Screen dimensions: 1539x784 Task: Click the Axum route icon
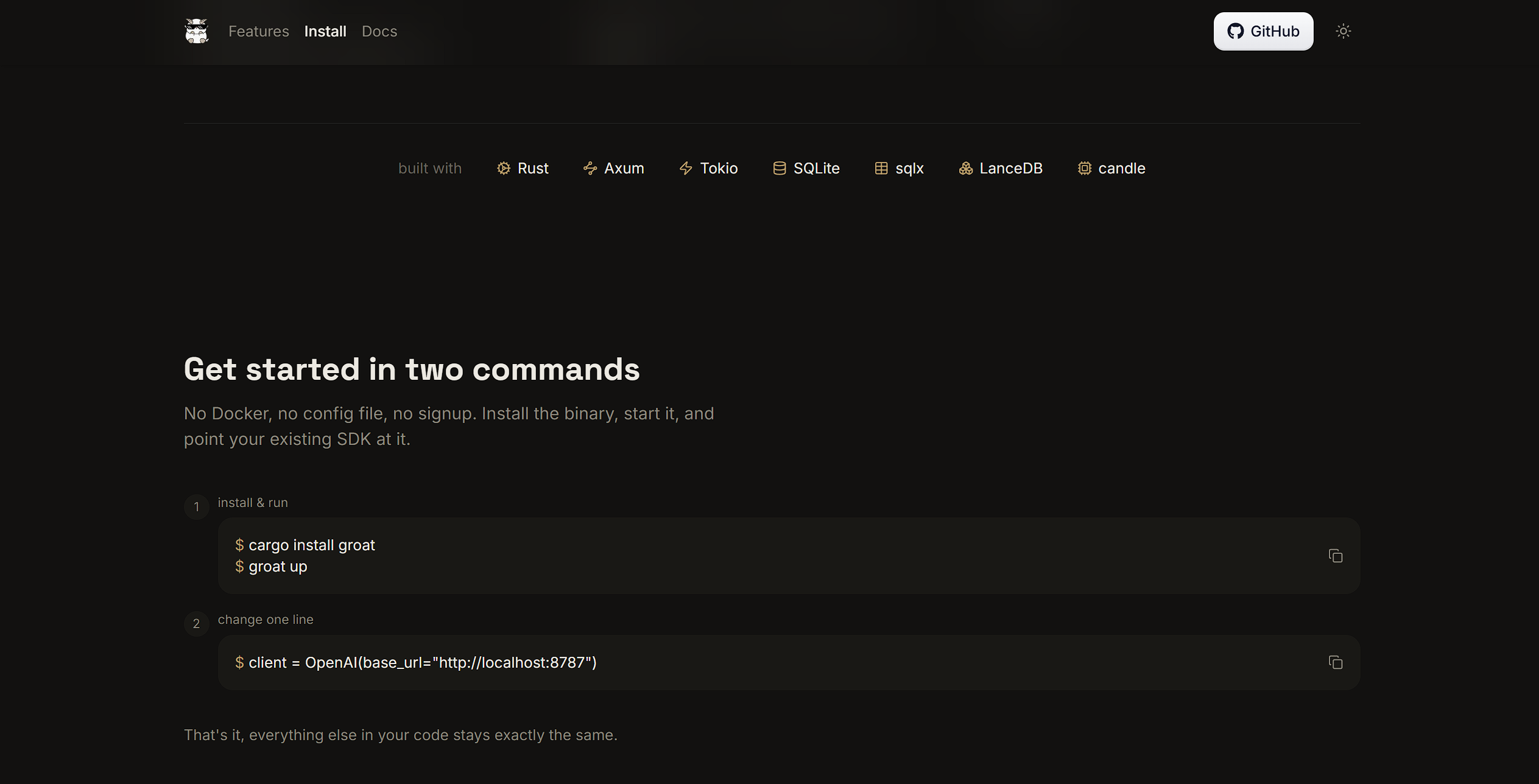point(590,168)
